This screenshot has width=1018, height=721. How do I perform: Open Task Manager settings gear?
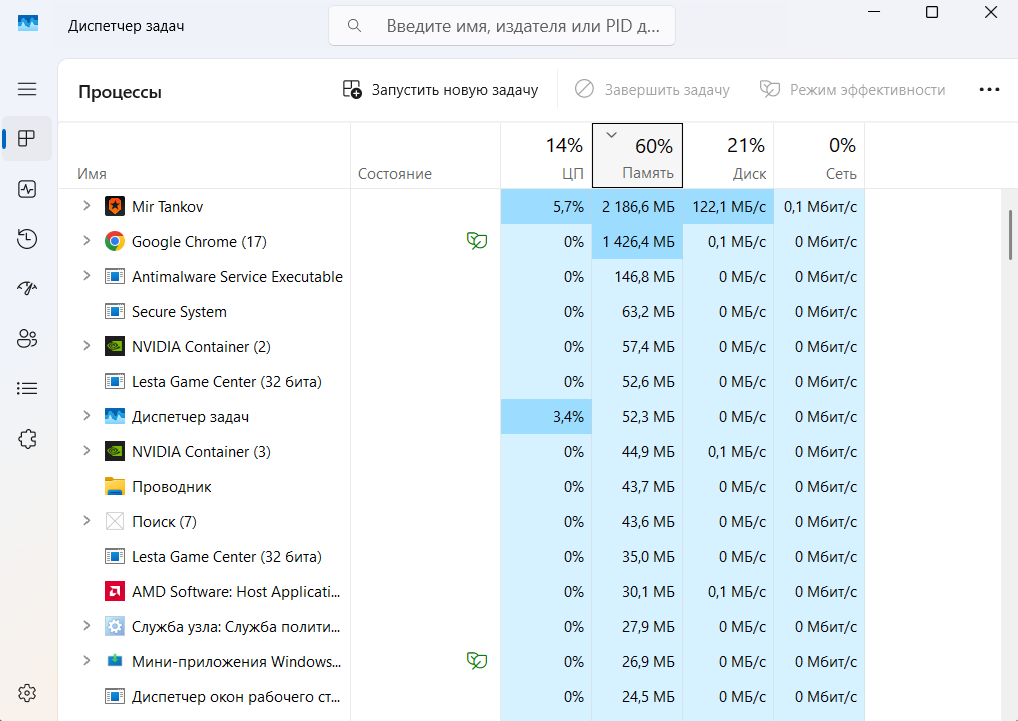tap(27, 693)
